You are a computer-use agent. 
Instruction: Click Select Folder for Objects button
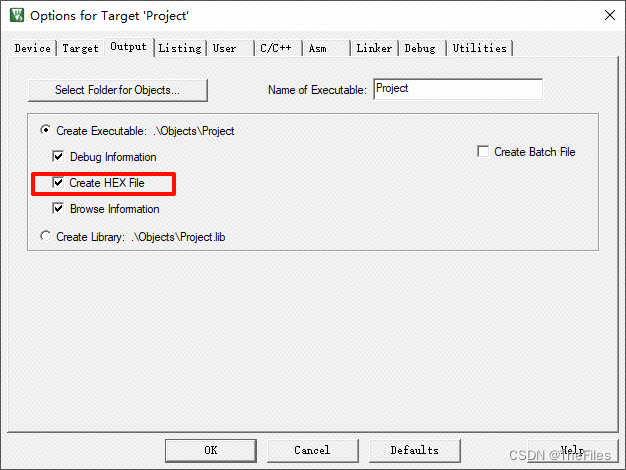coord(118,90)
